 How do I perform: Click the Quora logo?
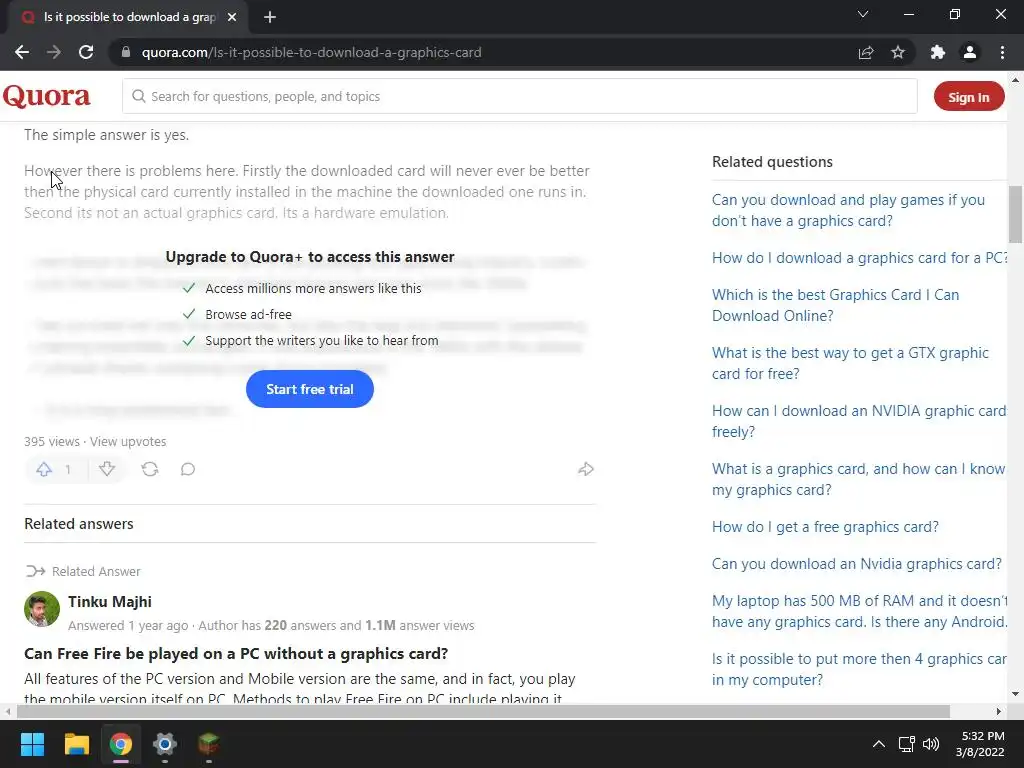(x=46, y=97)
